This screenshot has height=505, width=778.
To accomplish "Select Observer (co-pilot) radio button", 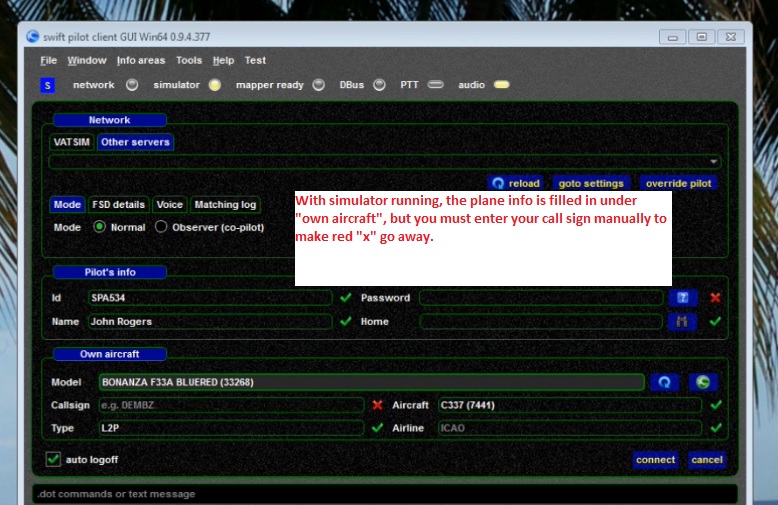I will (x=161, y=227).
